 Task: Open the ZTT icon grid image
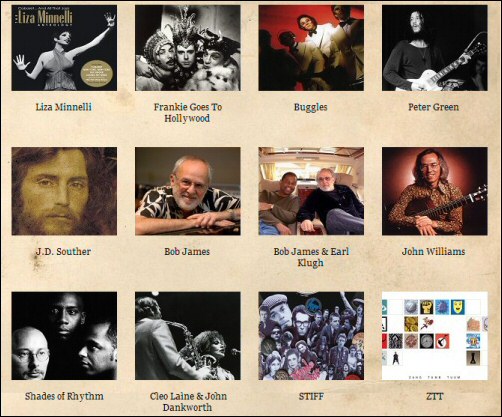(435, 336)
